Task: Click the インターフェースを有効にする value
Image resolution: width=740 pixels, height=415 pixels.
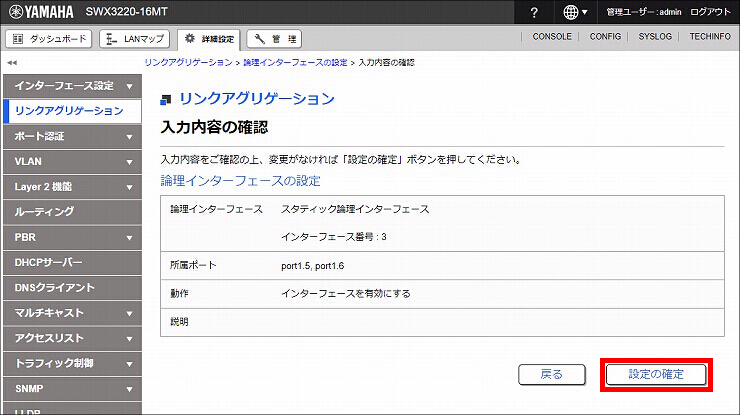Action: tap(345, 294)
